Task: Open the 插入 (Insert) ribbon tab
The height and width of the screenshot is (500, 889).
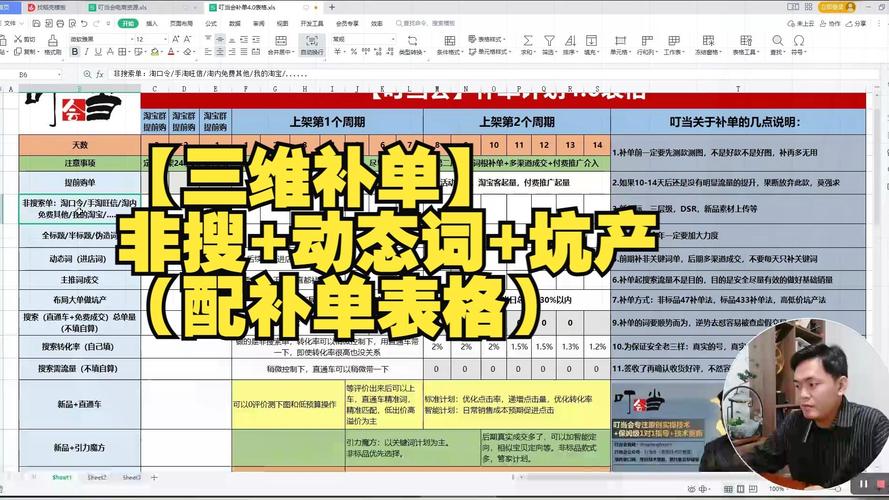Action: 152,24
